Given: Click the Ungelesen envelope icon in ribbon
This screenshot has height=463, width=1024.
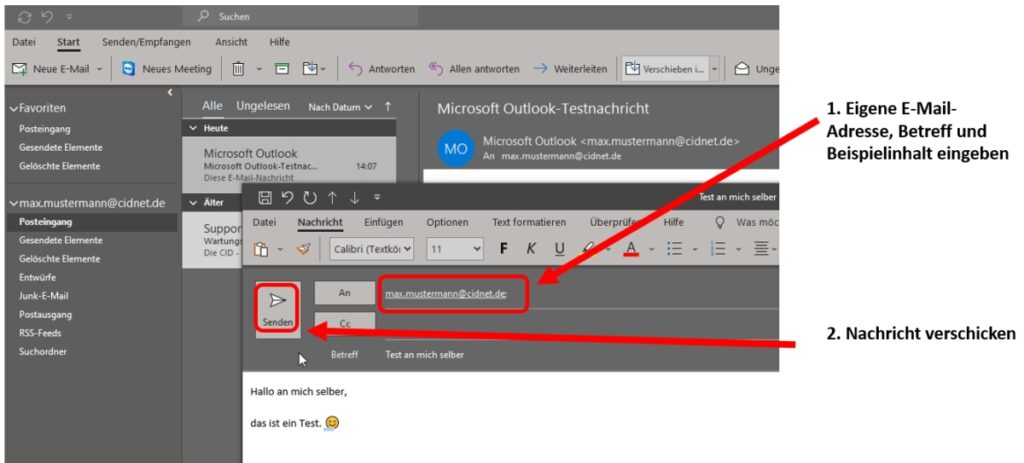Looking at the screenshot, I should coord(741,69).
